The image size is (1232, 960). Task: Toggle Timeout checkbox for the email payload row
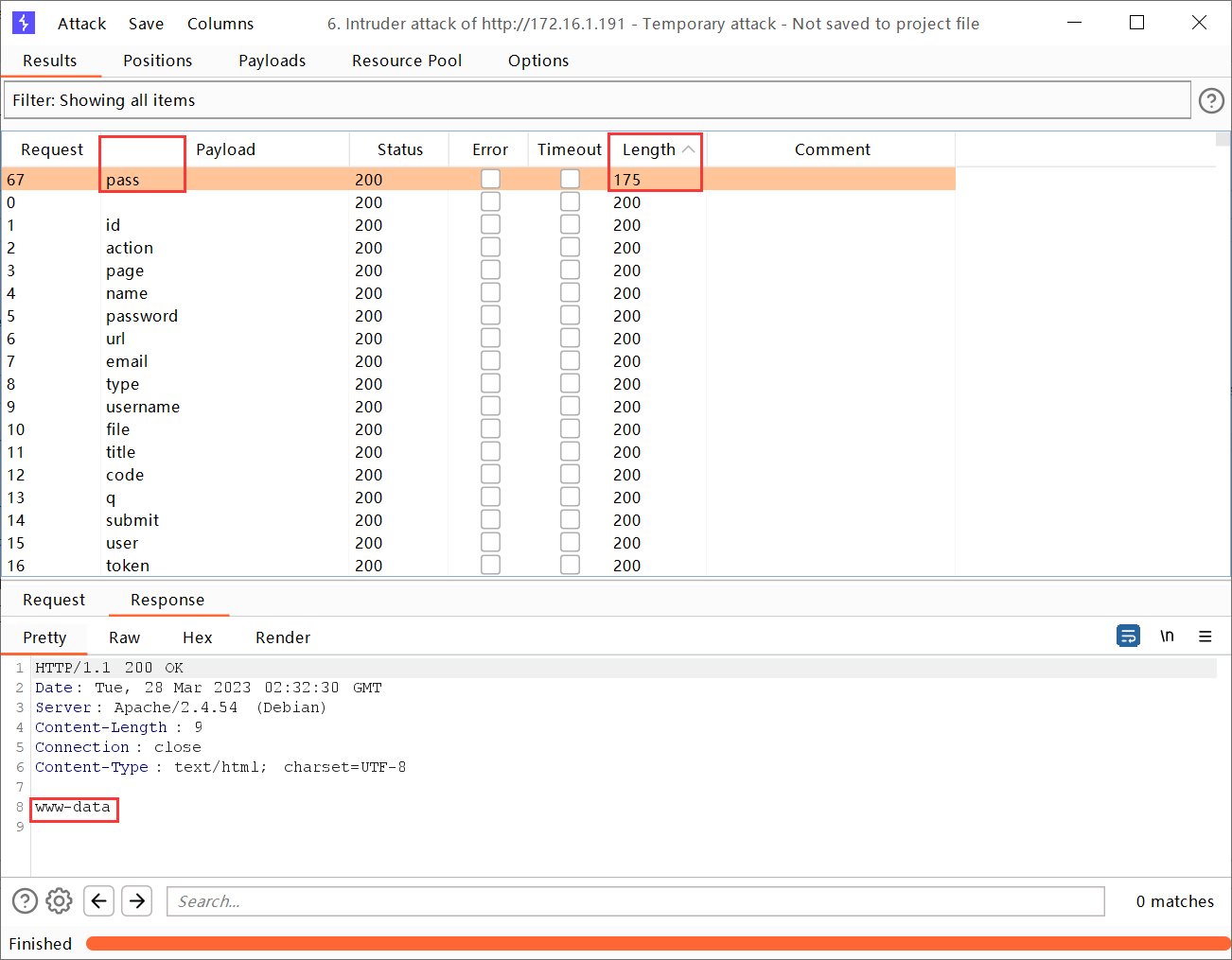570,360
